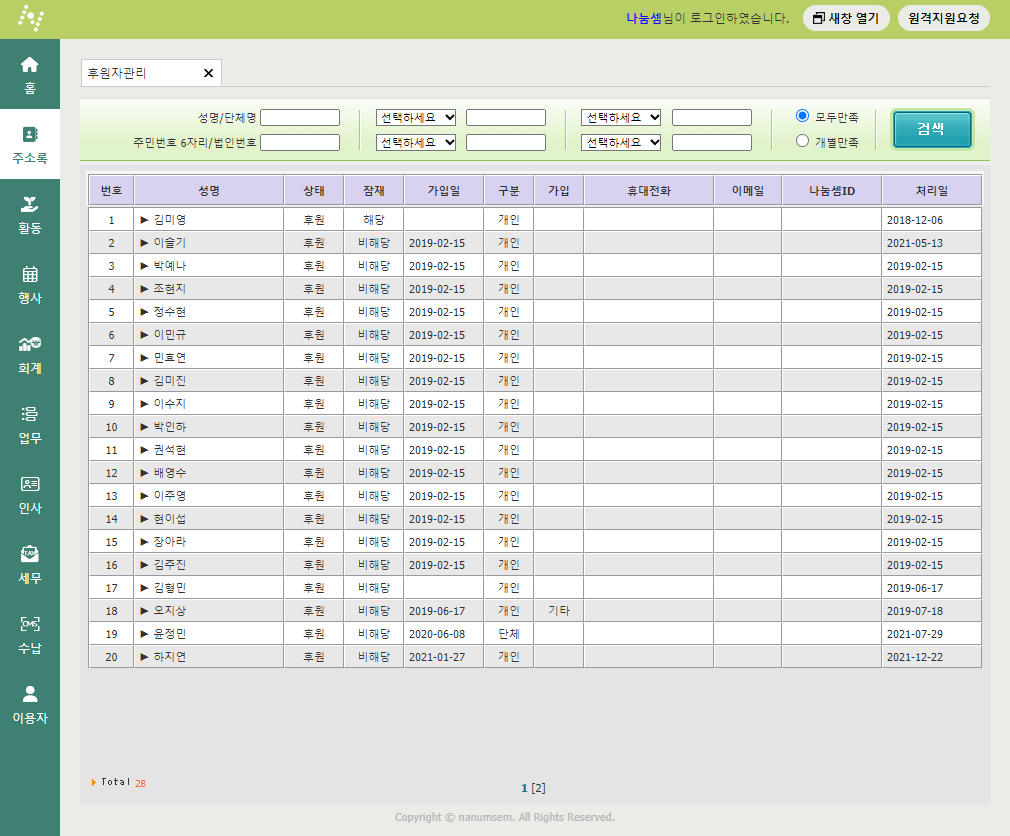Expand the row arrow for 하지연
This screenshot has height=836, width=1010.
point(144,657)
